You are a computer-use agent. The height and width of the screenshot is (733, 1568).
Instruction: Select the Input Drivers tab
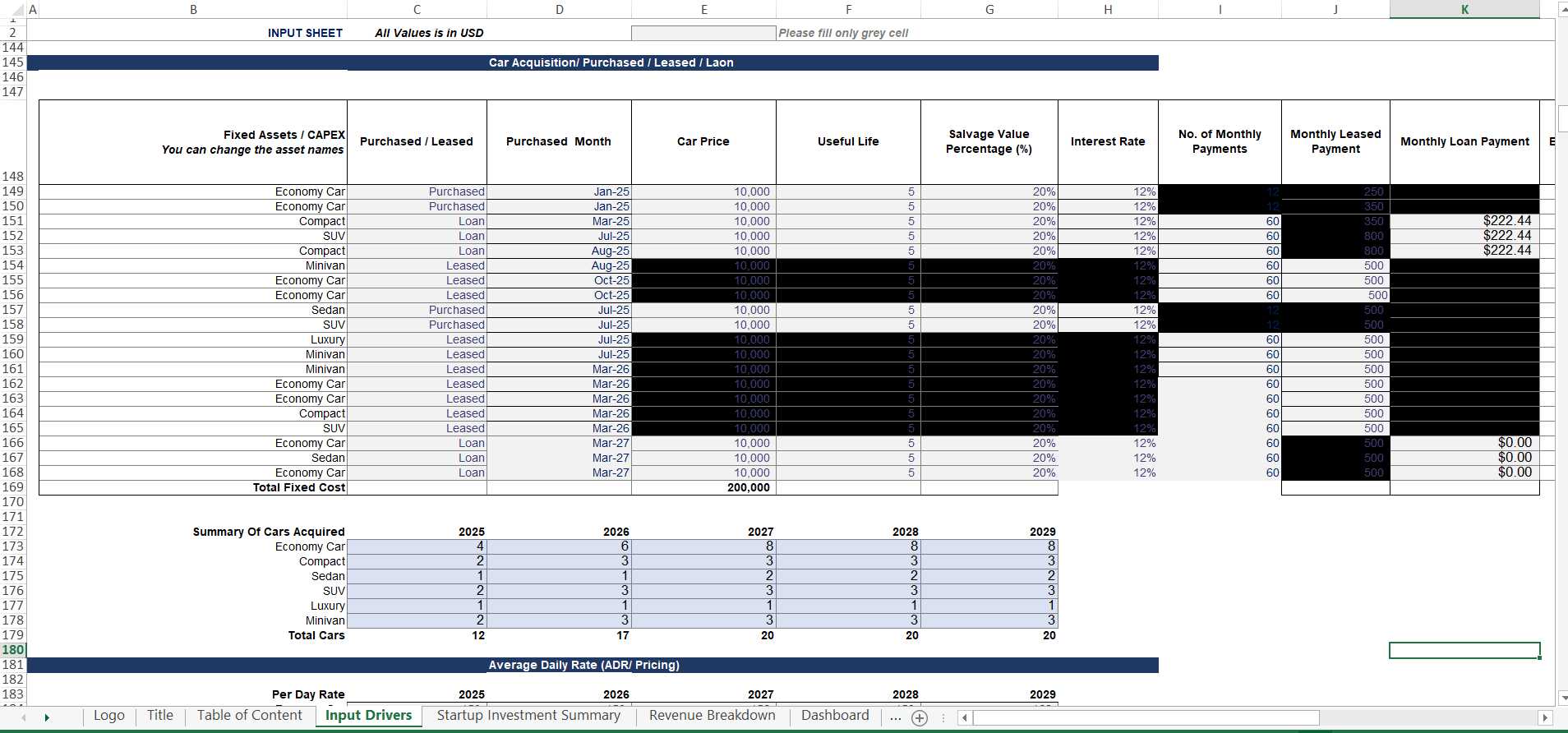(368, 716)
